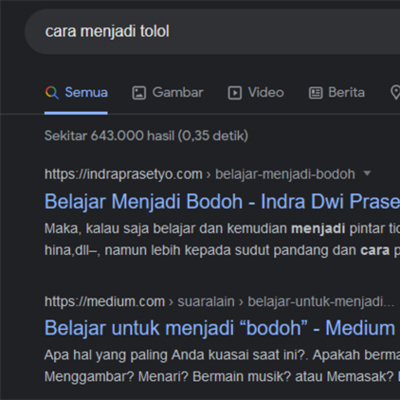Open the "Belajar Menjadi Bodoh - Indra Dwi" result
400x400 pixels.
[x=222, y=202]
